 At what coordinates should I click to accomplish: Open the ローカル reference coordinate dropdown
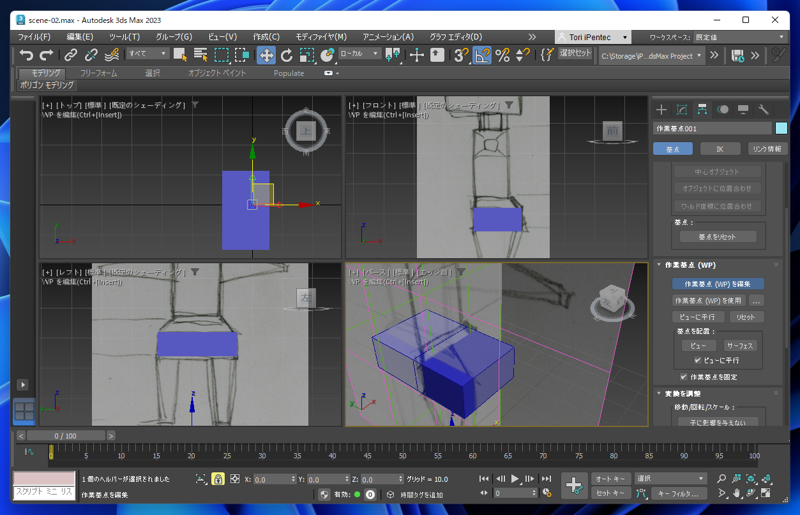click(x=359, y=54)
